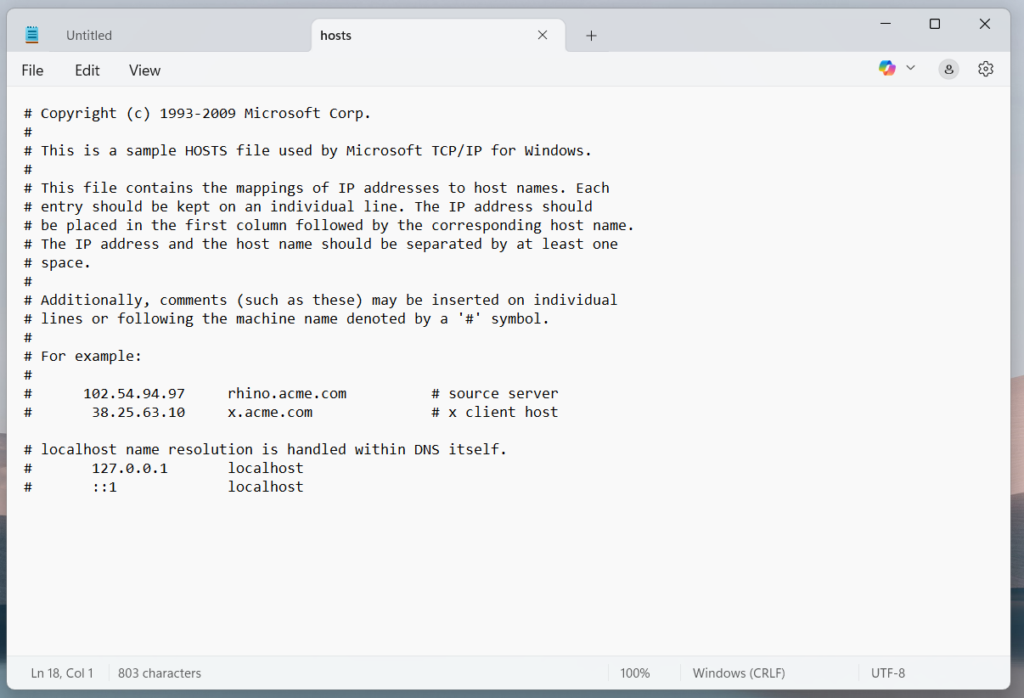Open Notepad settings gear icon
The width and height of the screenshot is (1024, 698).
click(985, 69)
